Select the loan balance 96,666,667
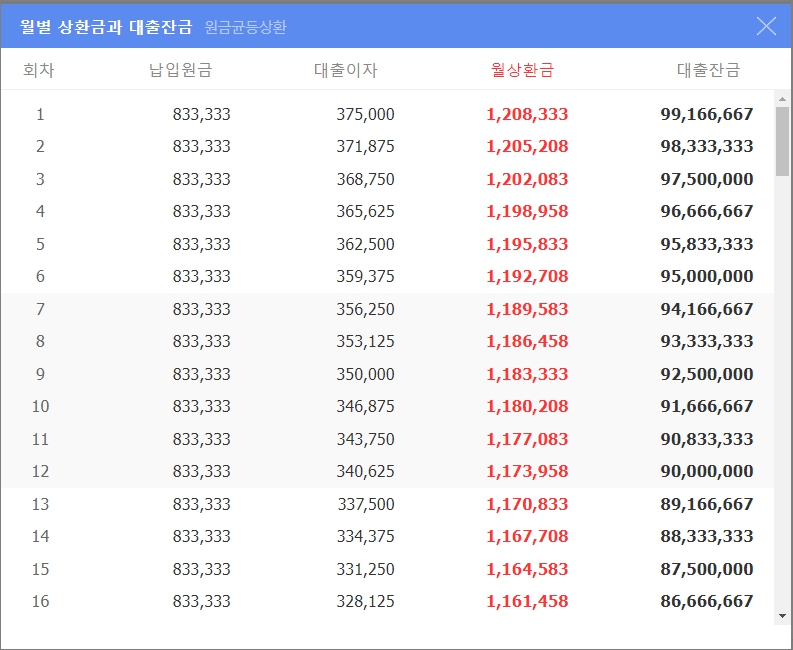793x650 pixels. tap(707, 211)
